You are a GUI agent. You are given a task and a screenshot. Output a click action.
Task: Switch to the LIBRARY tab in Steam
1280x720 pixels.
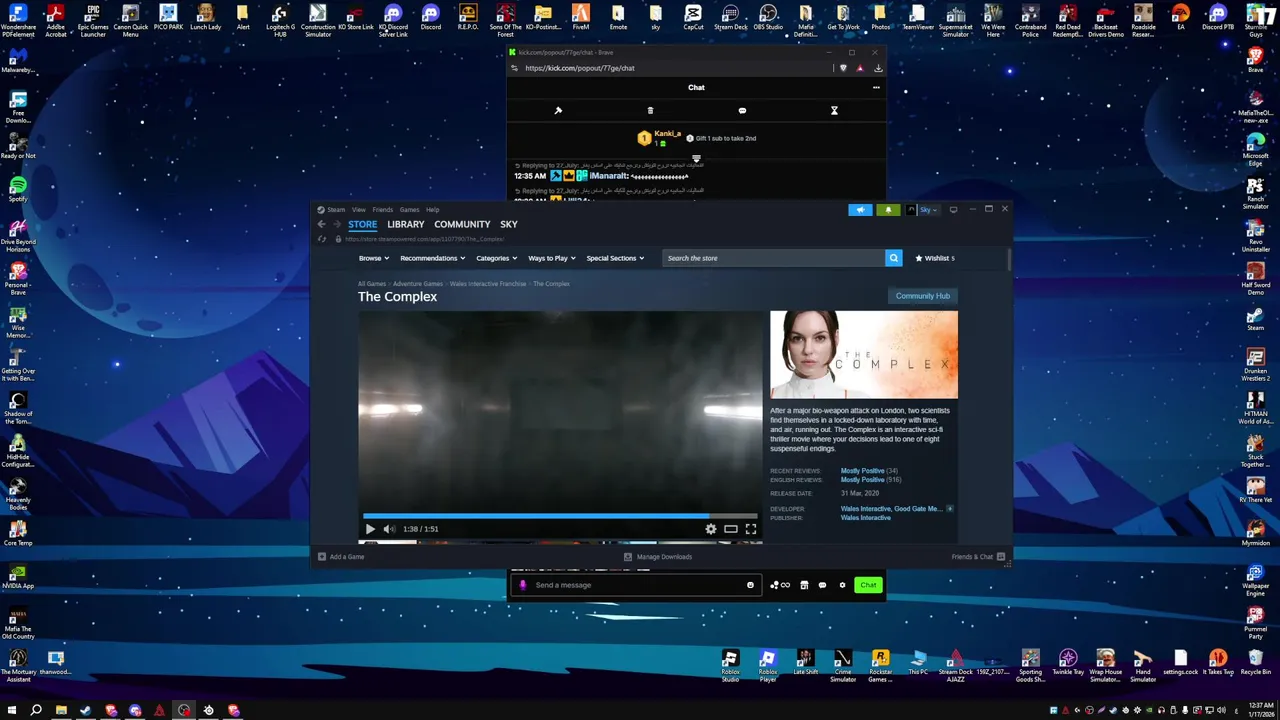406,225
